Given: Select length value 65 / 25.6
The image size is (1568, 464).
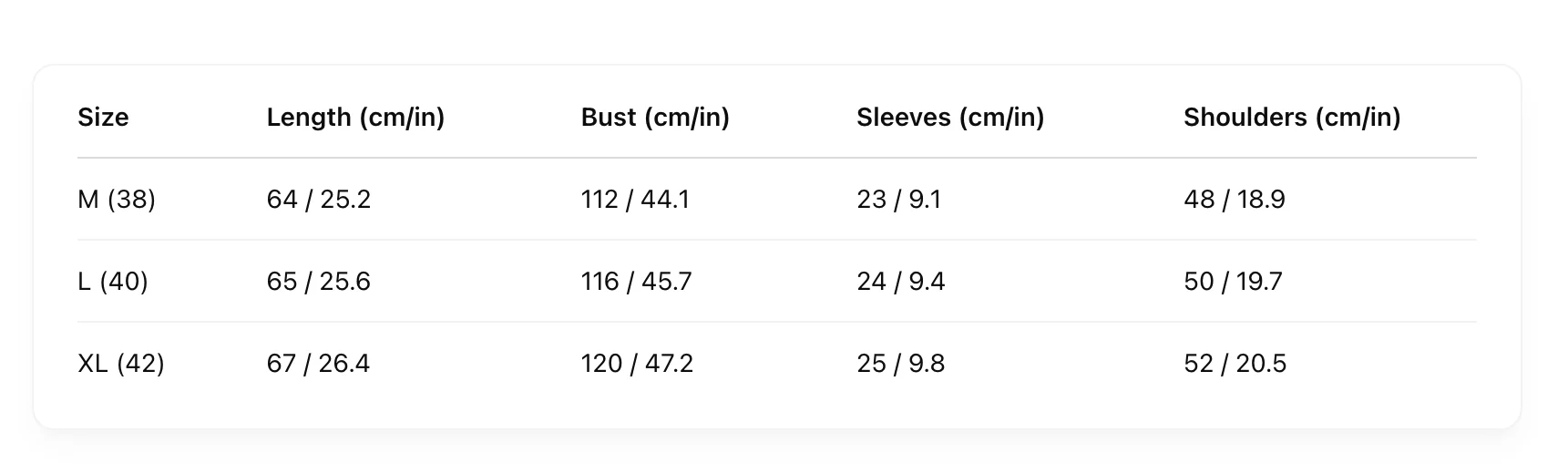Looking at the screenshot, I should pyautogui.click(x=319, y=282).
